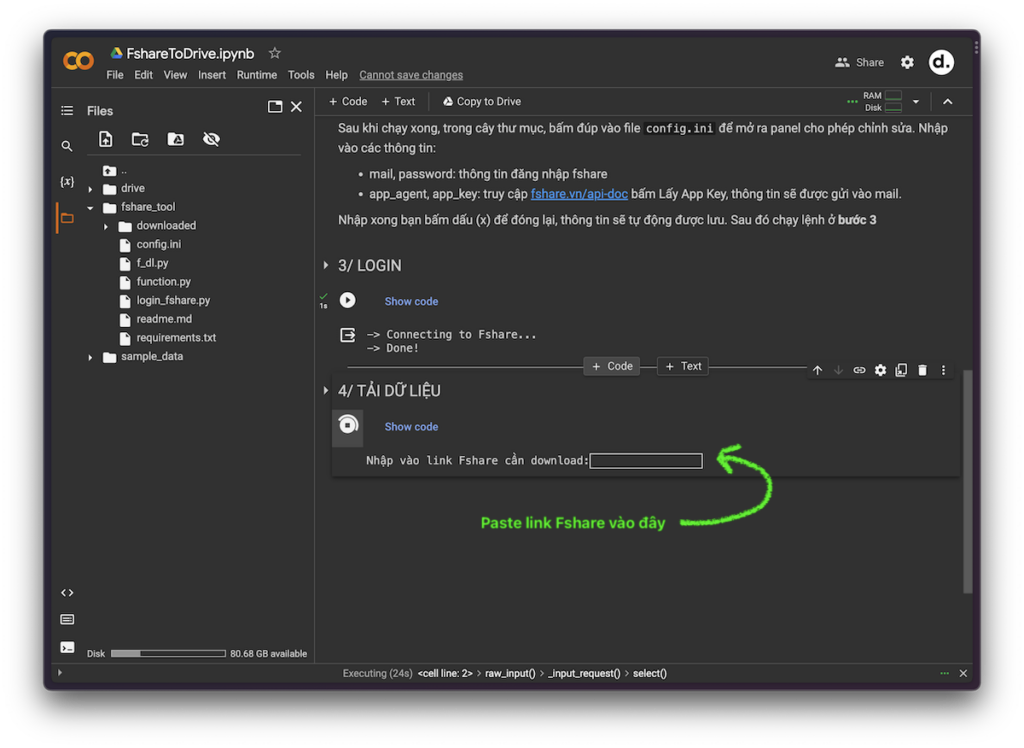Screen dimensions: 1024x748
Task: Collapse the fshare_tool folder
Action: point(90,208)
